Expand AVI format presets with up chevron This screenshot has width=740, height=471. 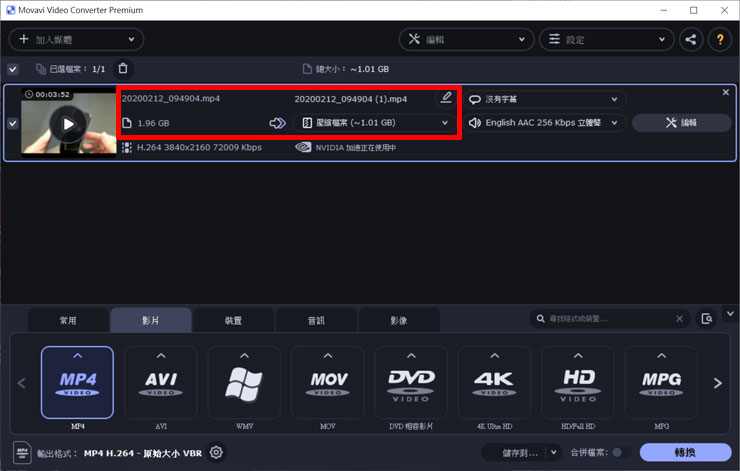pyautogui.click(x=161, y=355)
